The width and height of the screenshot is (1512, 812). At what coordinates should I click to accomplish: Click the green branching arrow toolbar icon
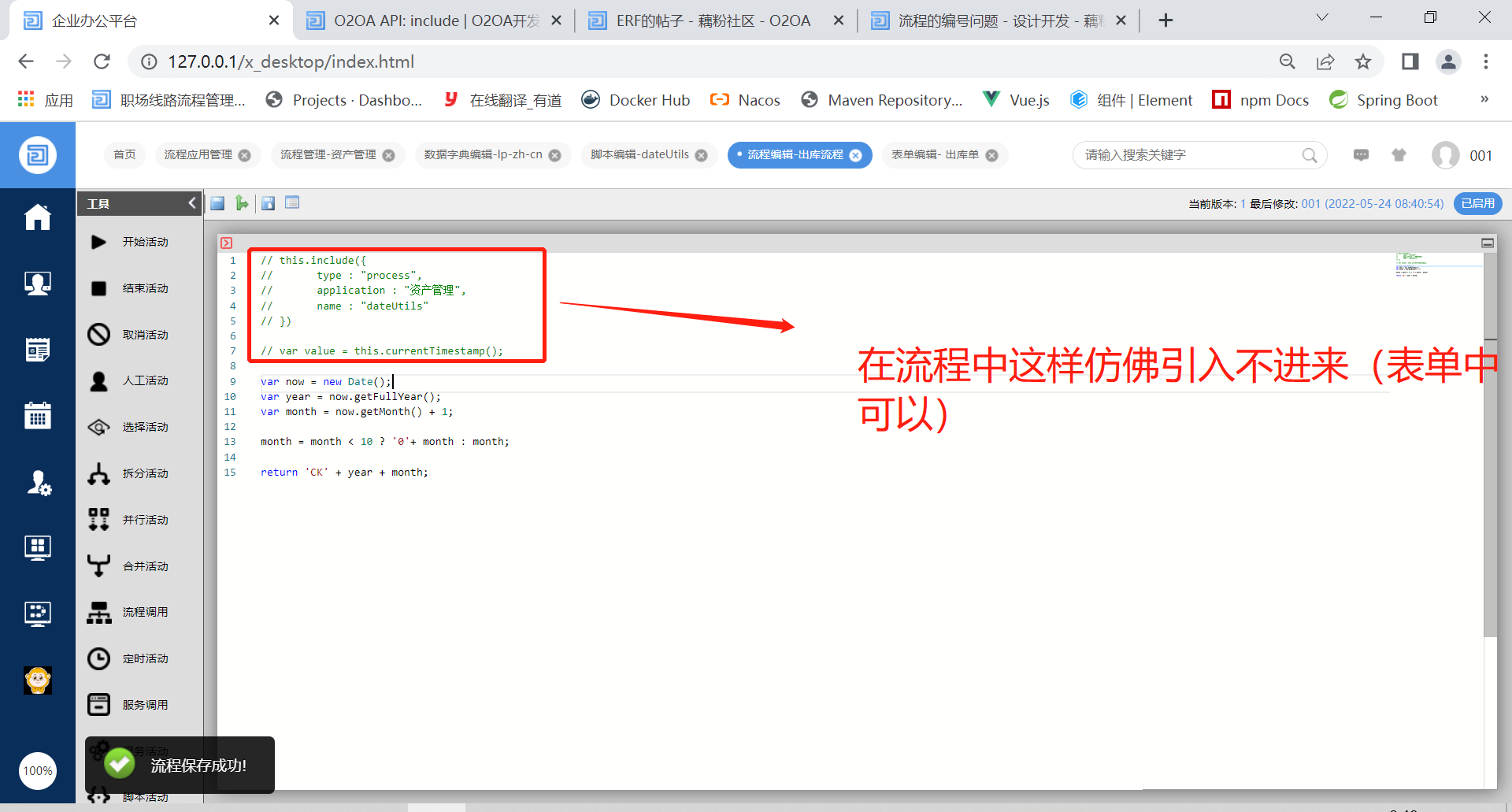click(242, 203)
